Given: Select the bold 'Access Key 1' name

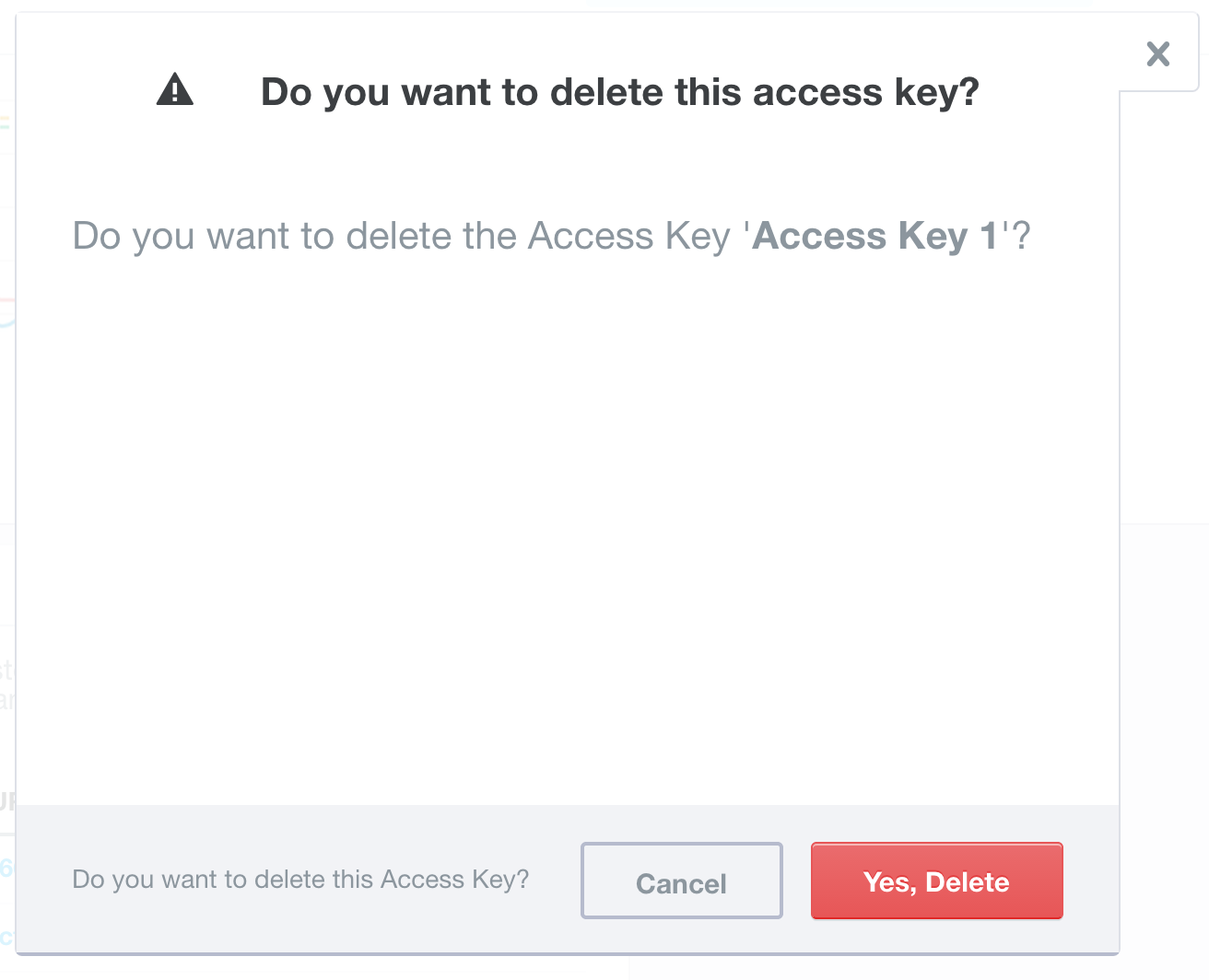Looking at the screenshot, I should 875,236.
